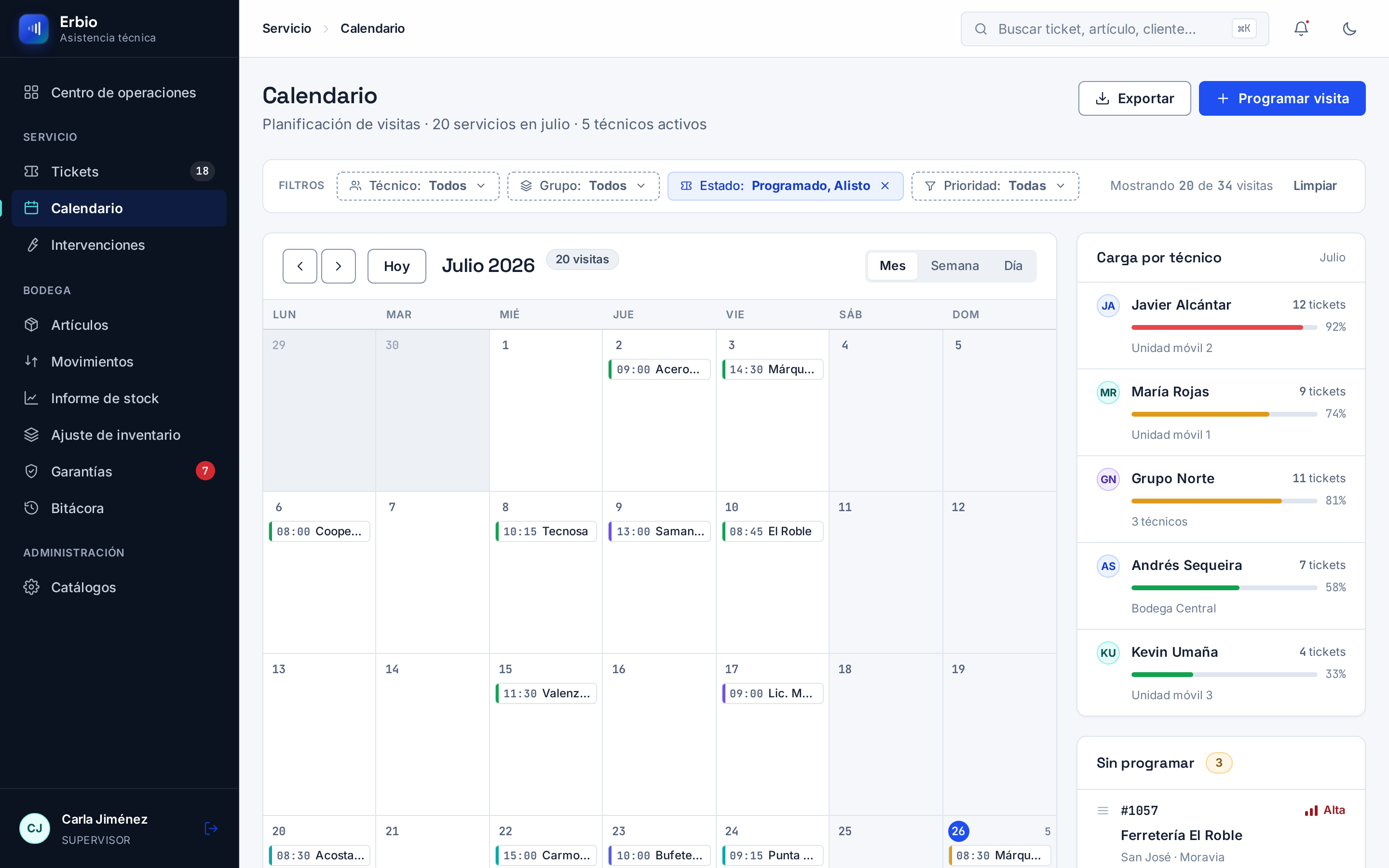Click the logout icon beside Carla Jiménez
This screenshot has width=1389, height=868.
coord(211,828)
